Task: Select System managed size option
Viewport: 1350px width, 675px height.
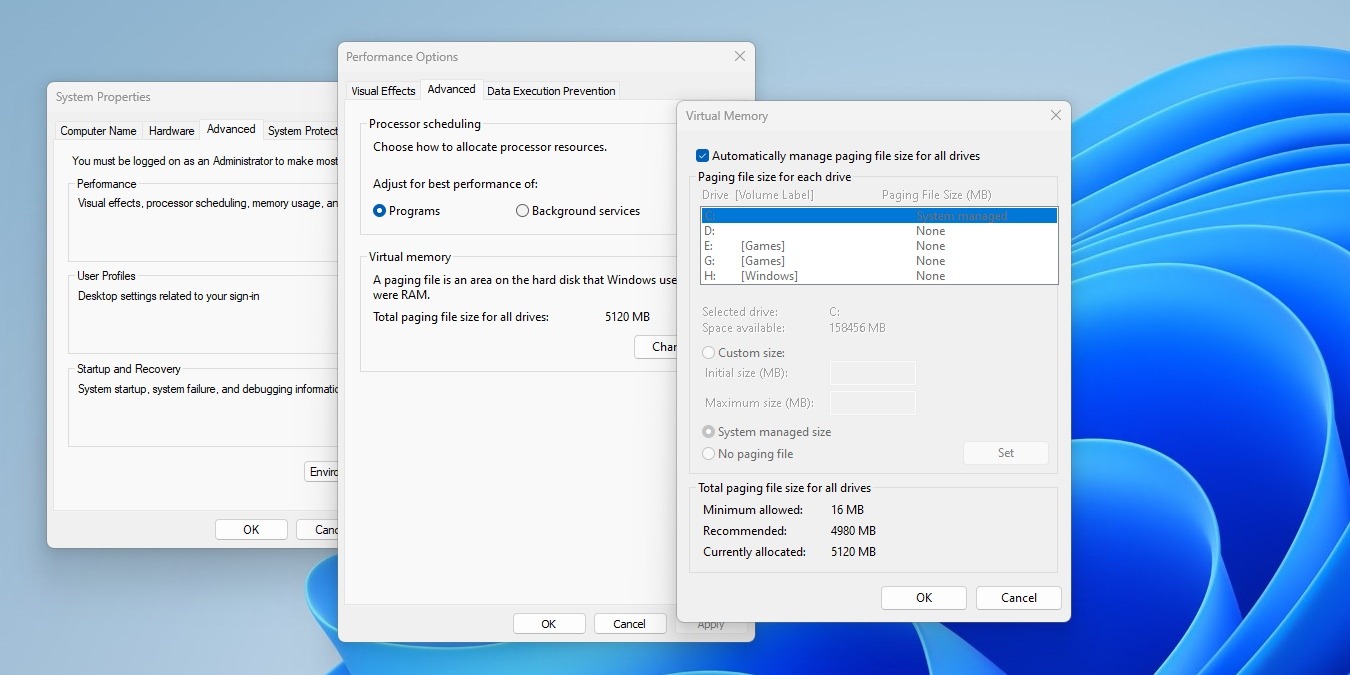Action: (x=709, y=431)
